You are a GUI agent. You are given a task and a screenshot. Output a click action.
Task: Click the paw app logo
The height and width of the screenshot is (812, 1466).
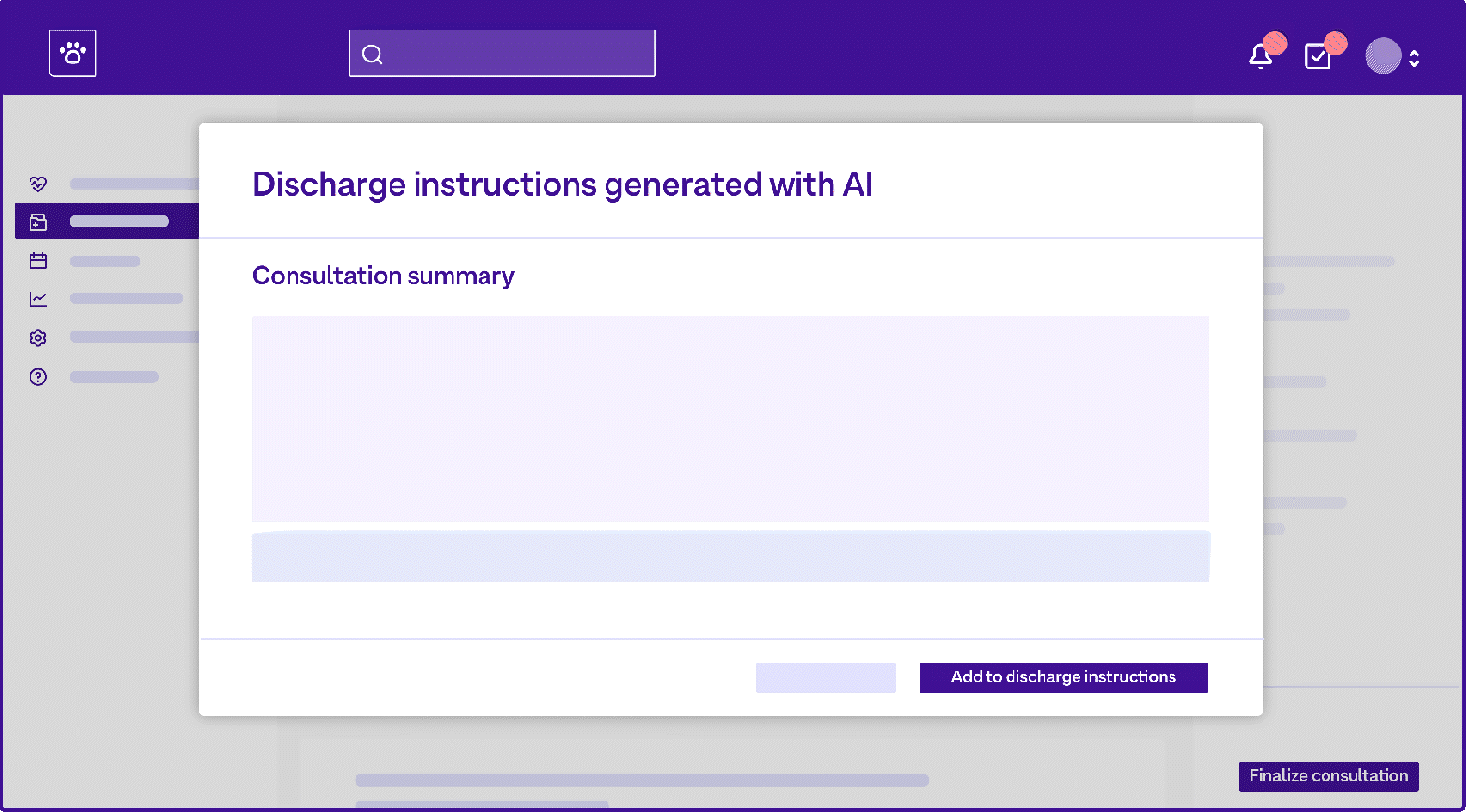tap(73, 52)
